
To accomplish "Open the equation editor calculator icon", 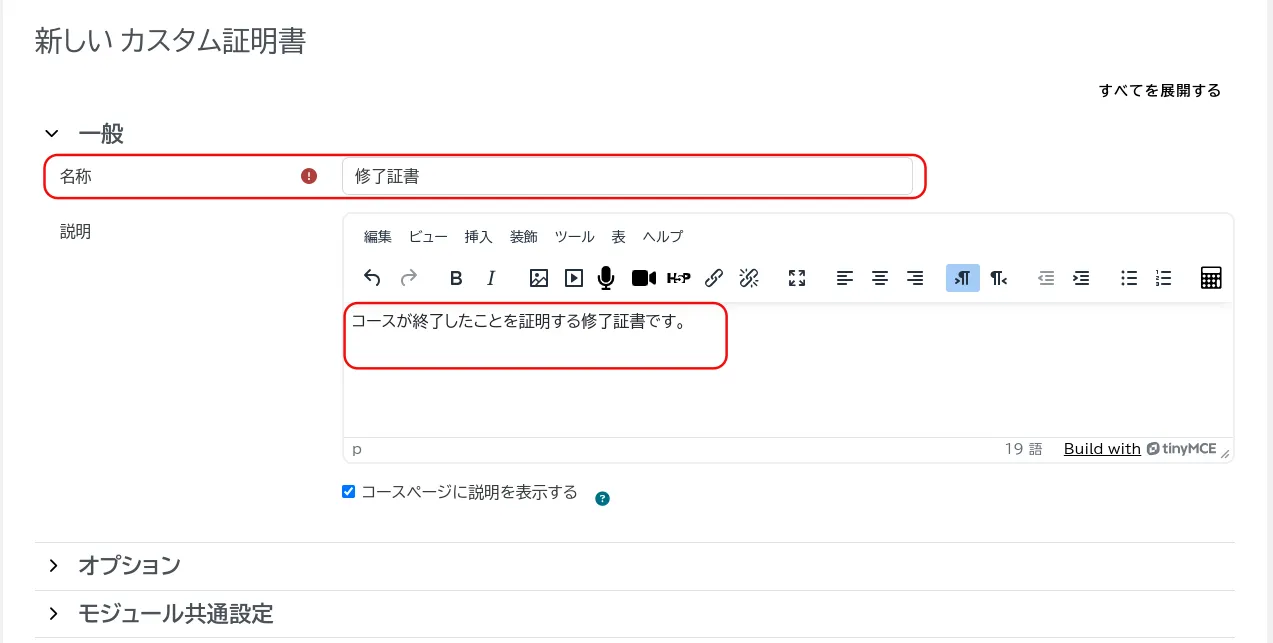I will pyautogui.click(x=1211, y=278).
